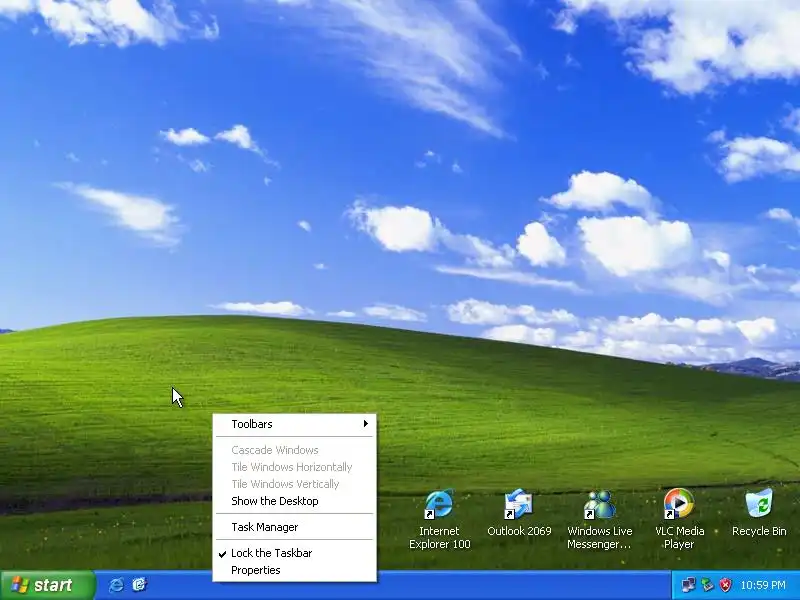Click the greyed Cascade Windows entry
800x600 pixels.
point(294,450)
